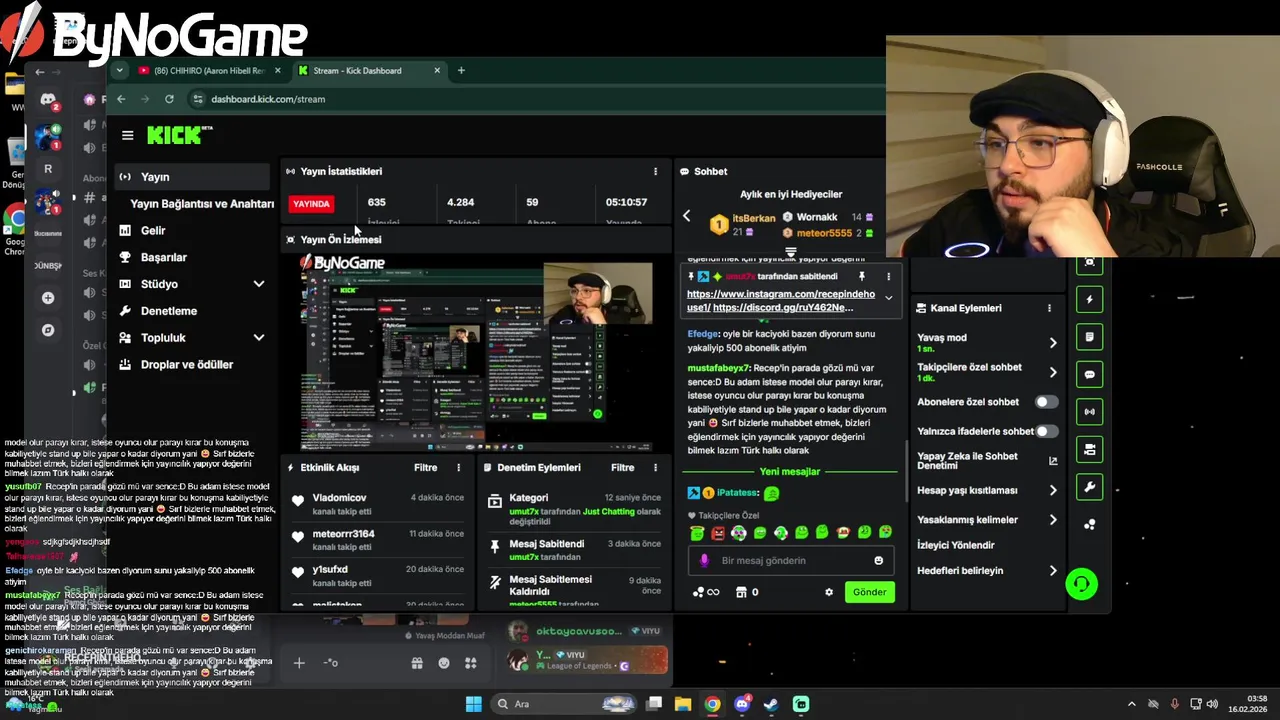This screenshot has height=720, width=1280.
Task: Open Denetim Eylemleri three-dot menu
Action: click(655, 467)
